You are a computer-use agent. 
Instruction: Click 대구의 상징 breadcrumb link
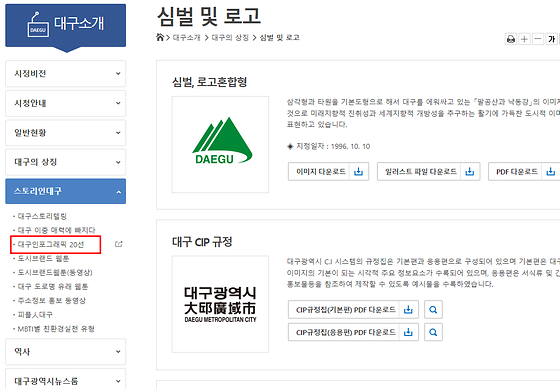pyautogui.click(x=230, y=38)
